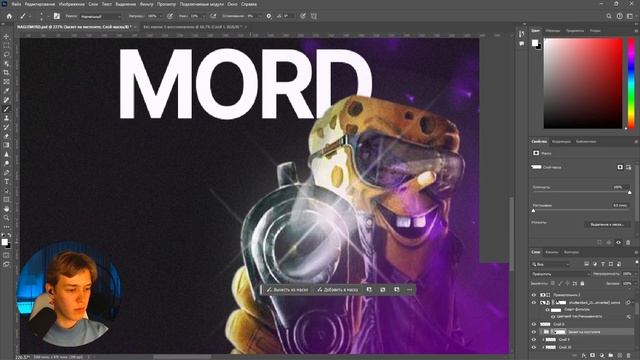Select the Horizontal Type tool
The width and height of the screenshot is (640, 360).
tap(7, 181)
